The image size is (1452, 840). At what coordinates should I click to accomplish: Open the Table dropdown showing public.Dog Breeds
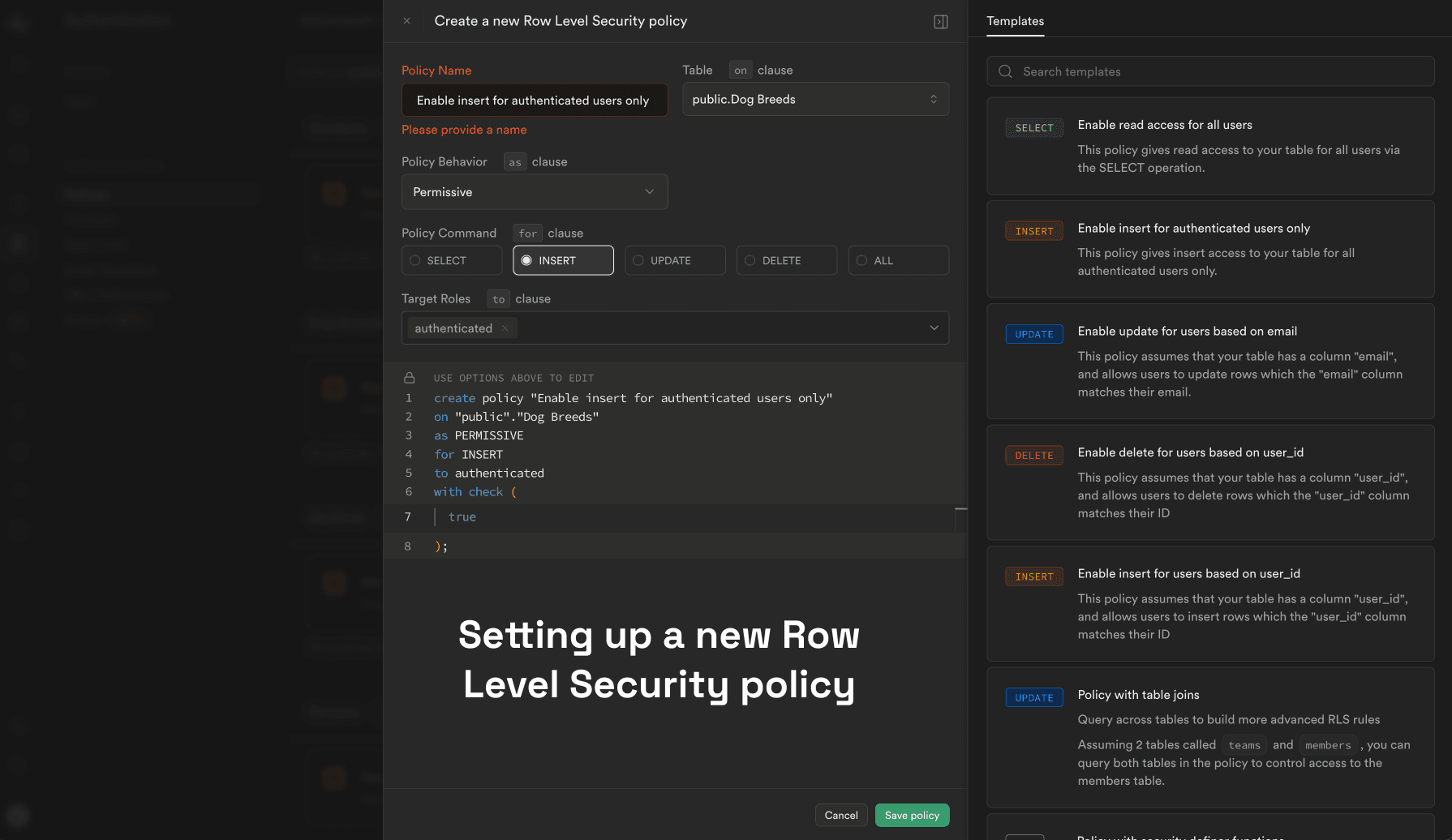pyautogui.click(x=814, y=99)
